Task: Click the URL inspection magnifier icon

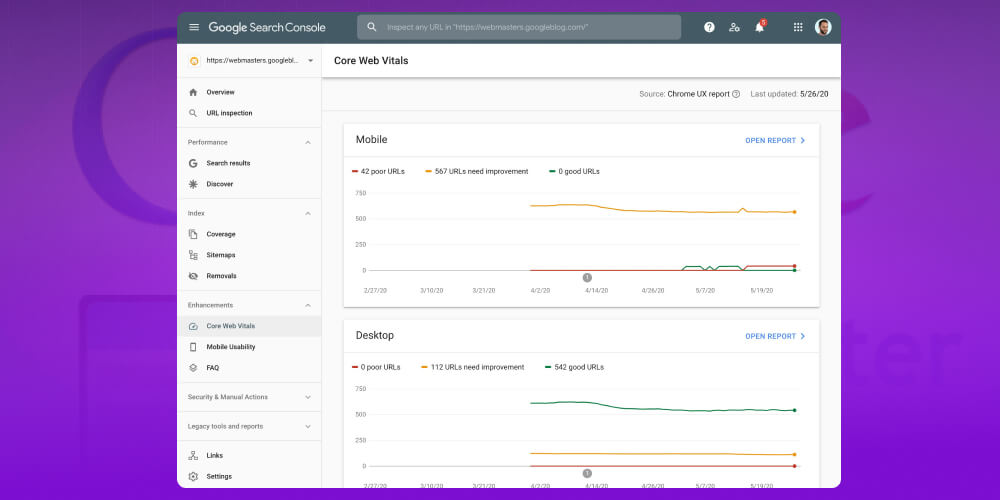Action: click(x=193, y=113)
